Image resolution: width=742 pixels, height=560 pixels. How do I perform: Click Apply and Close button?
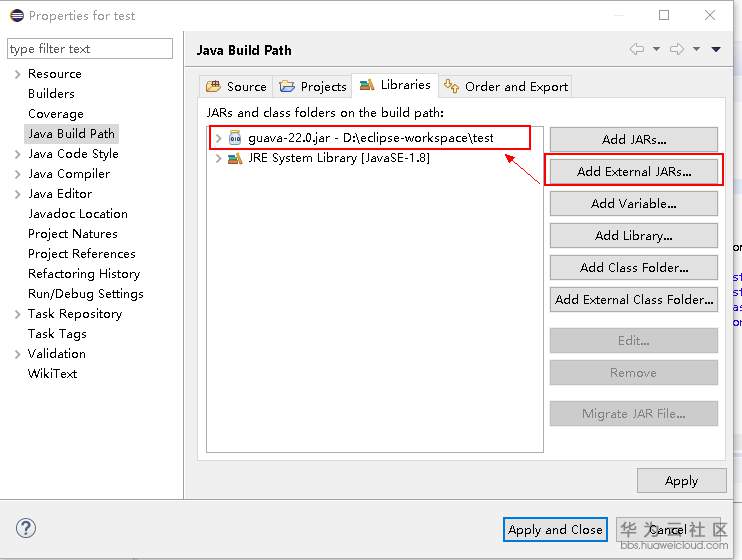coord(555,530)
